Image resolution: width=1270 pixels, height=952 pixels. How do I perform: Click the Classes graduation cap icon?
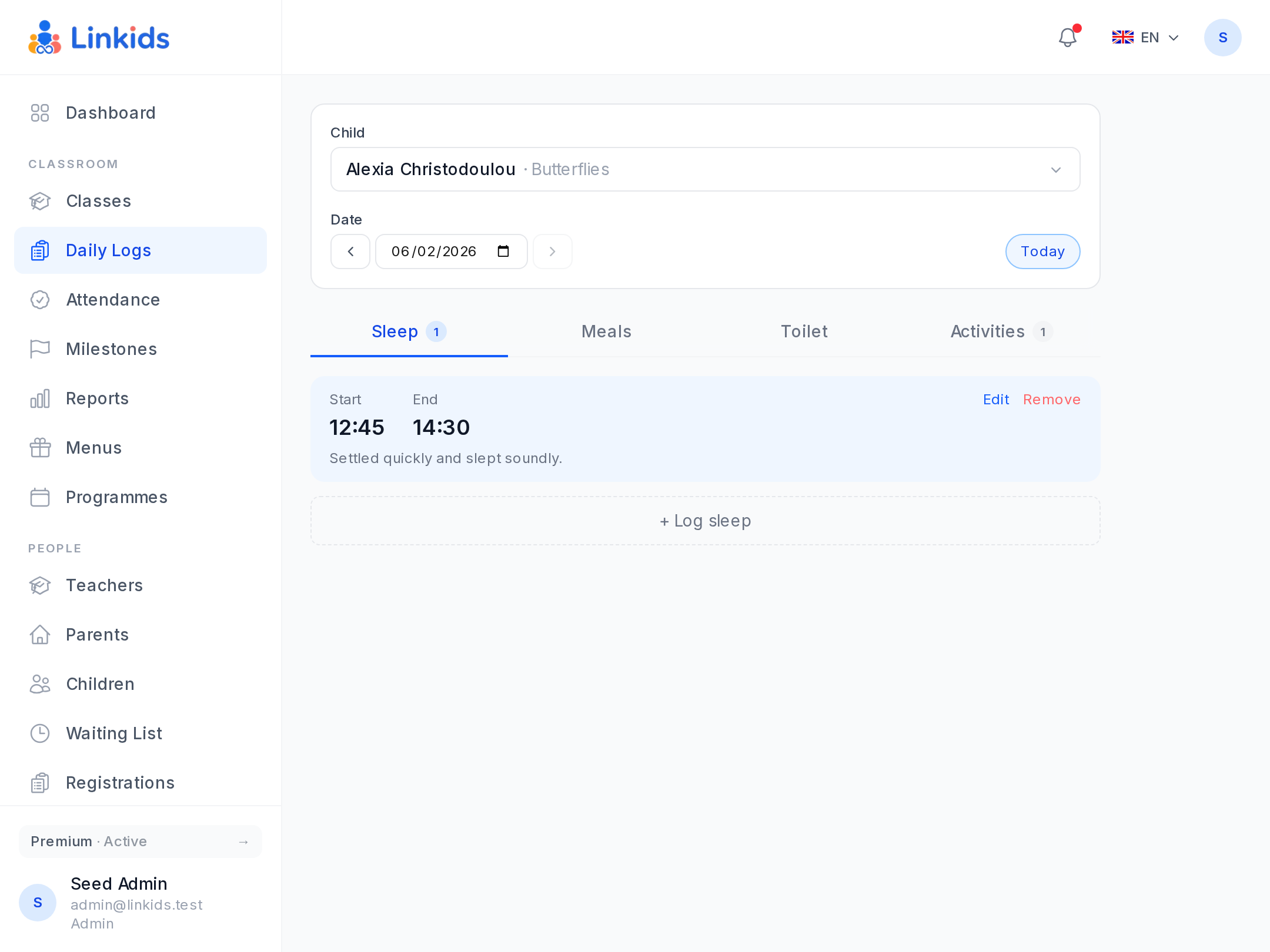pyautogui.click(x=40, y=201)
